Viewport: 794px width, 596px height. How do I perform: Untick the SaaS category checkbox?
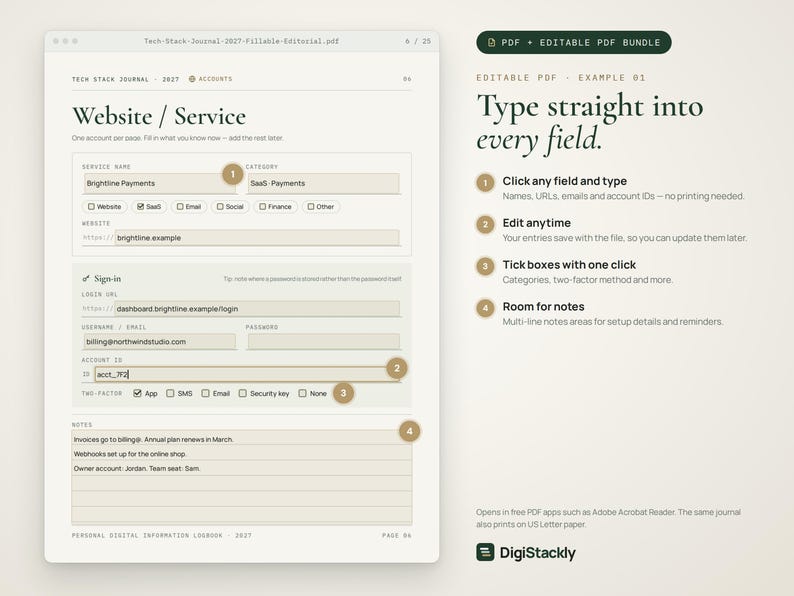[x=141, y=207]
